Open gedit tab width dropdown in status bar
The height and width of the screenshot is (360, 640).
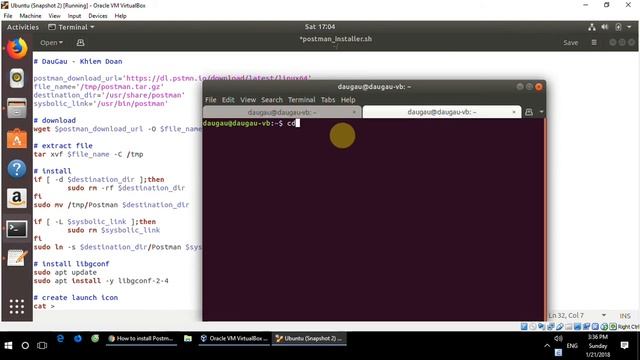click(x=604, y=316)
